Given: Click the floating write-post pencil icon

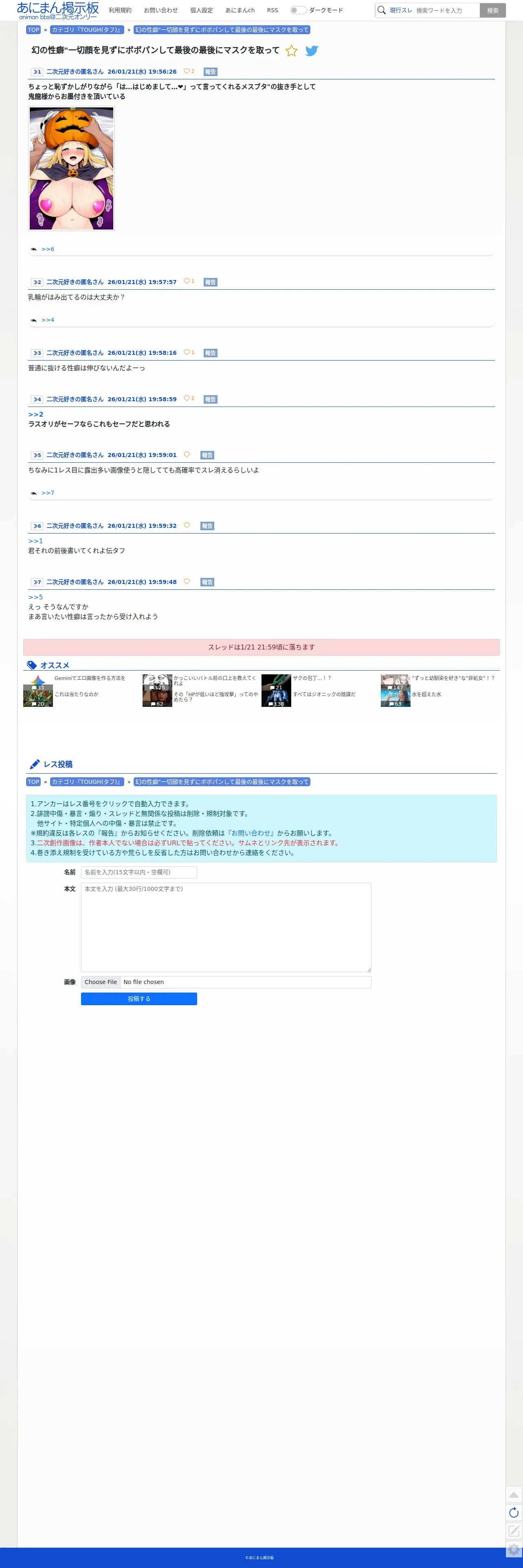Looking at the screenshot, I should point(514,1531).
